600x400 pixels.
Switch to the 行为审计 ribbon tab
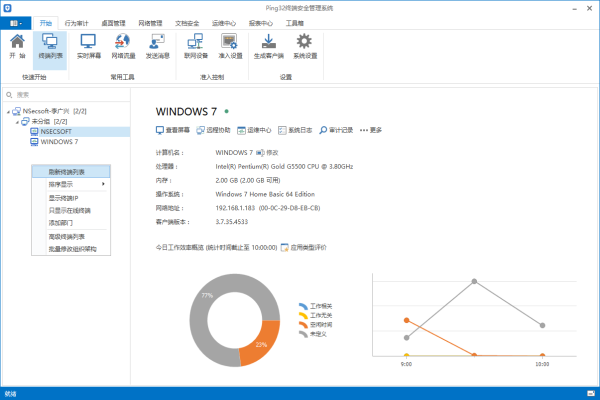(77, 23)
